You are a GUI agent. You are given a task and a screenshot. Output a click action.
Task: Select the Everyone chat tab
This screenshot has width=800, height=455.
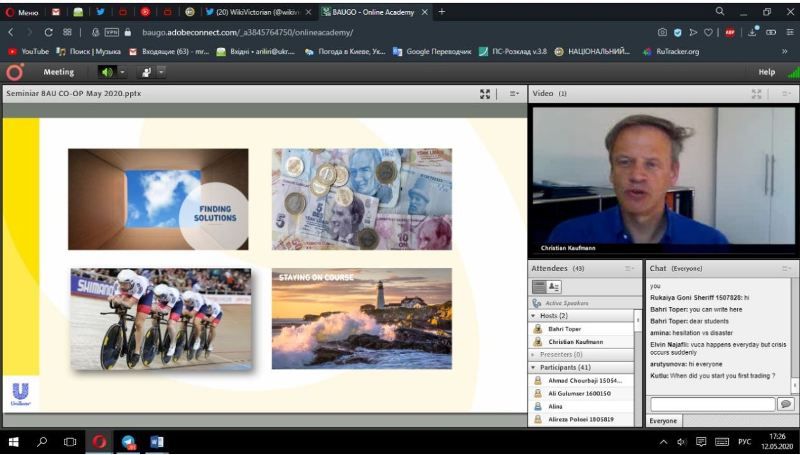click(x=665, y=421)
